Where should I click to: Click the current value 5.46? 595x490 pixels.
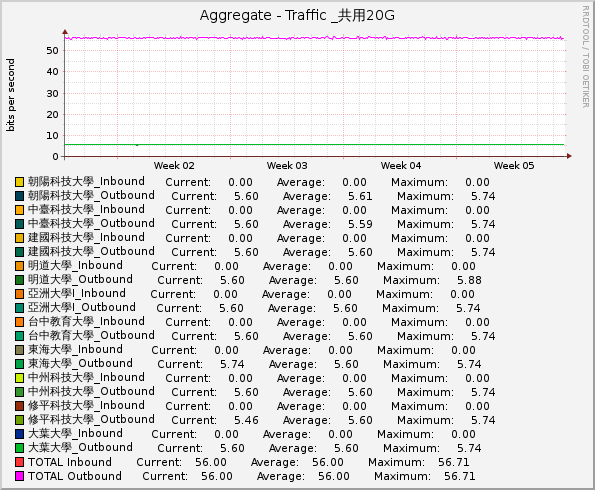246,420
